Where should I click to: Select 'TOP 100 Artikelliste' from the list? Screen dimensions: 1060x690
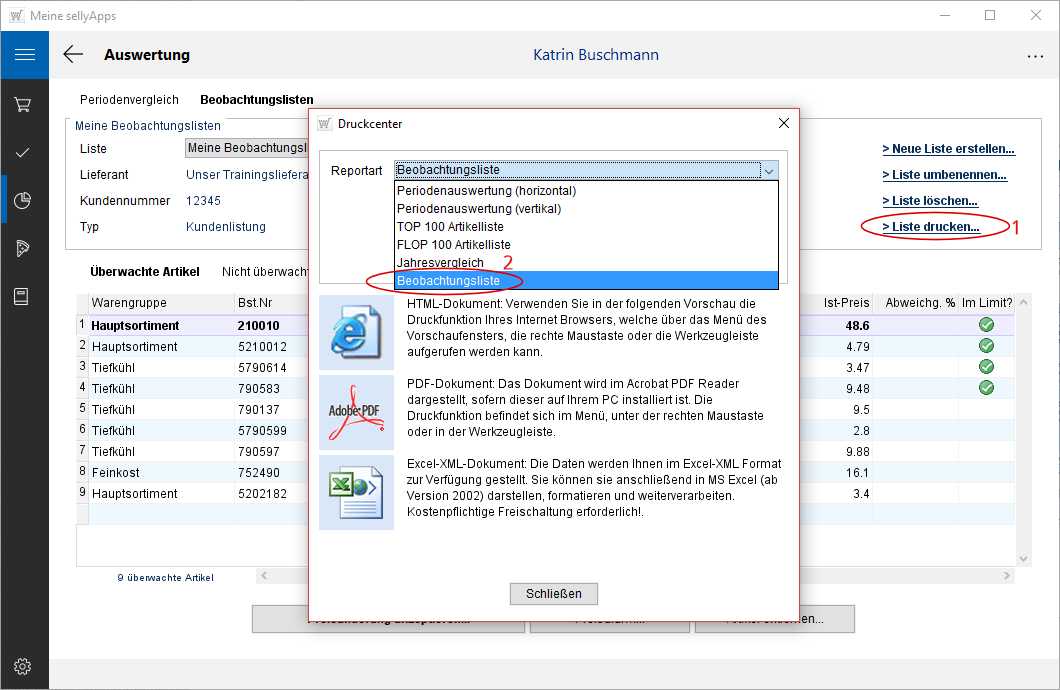coord(450,227)
